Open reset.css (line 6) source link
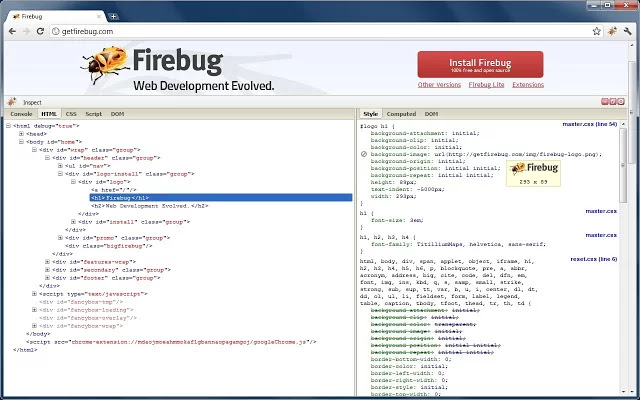640x400 pixels. (x=593, y=259)
